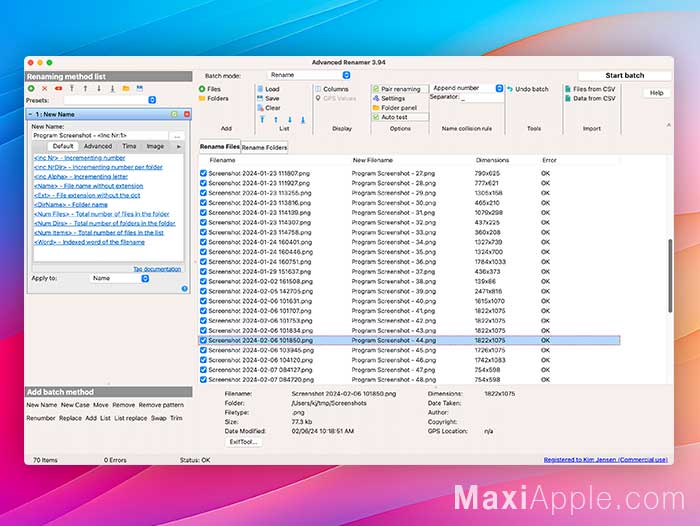Open the Presets dropdown
This screenshot has width=700, height=526.
click(109, 100)
